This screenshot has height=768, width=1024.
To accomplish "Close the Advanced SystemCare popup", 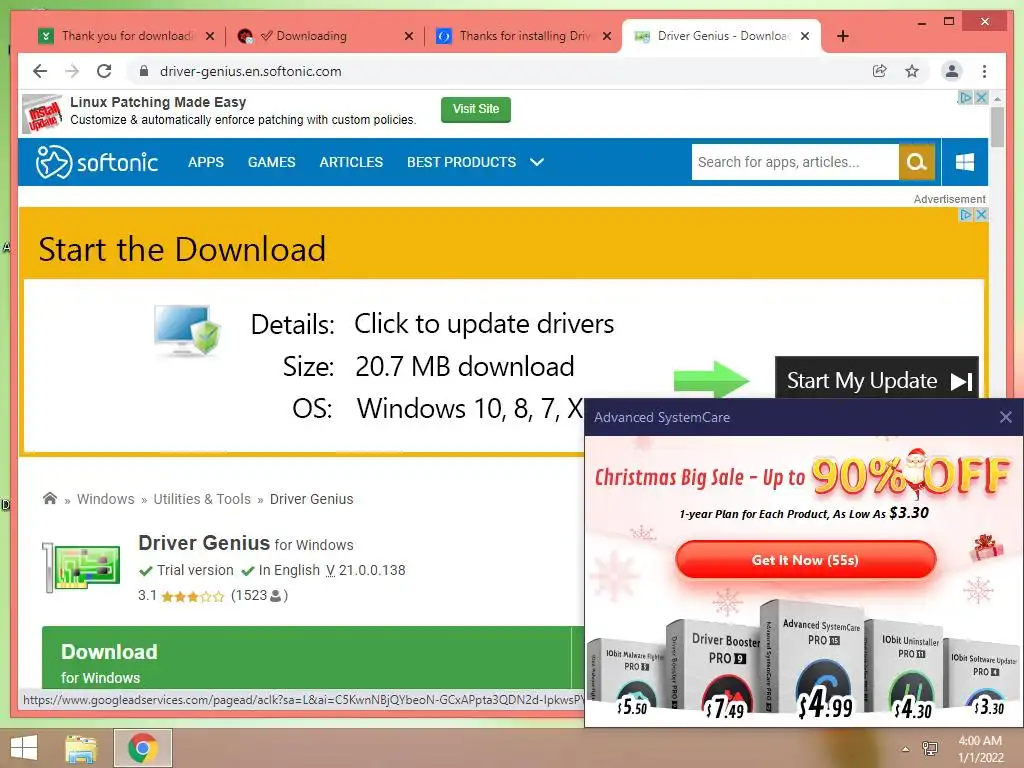I will click(1006, 417).
